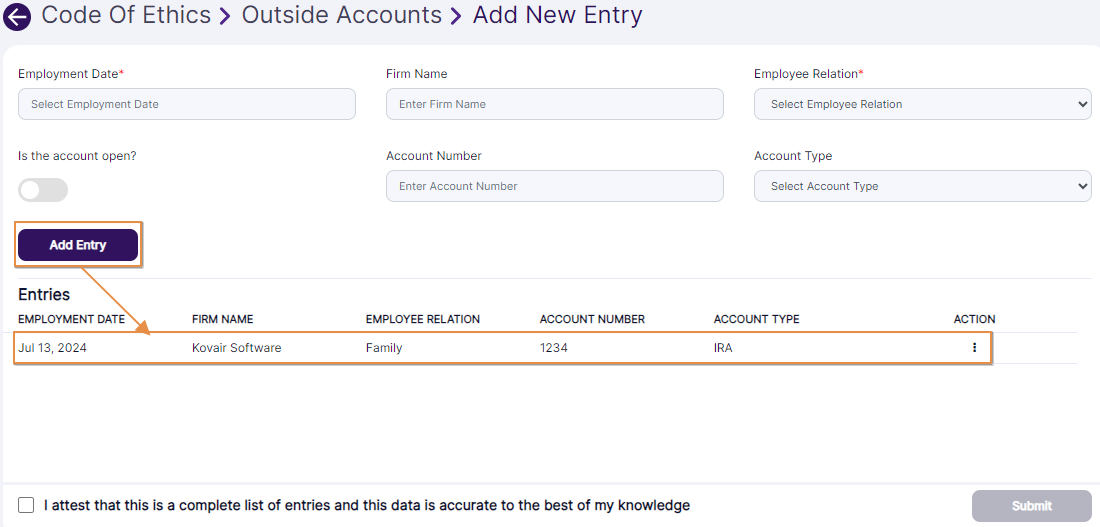The height and width of the screenshot is (527, 1100).
Task: Navigate to Outside Accounts breadcrumb
Action: coord(342,16)
